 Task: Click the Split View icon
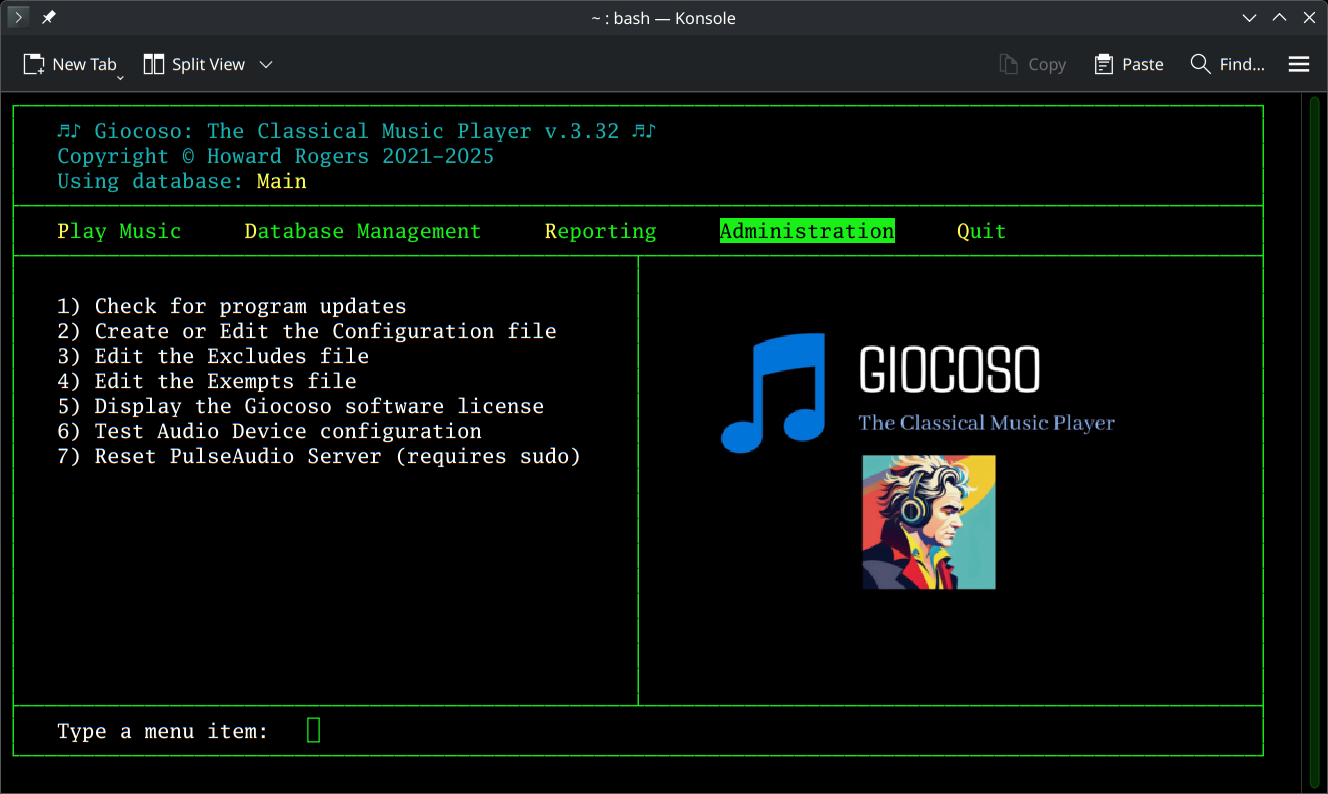click(x=155, y=63)
